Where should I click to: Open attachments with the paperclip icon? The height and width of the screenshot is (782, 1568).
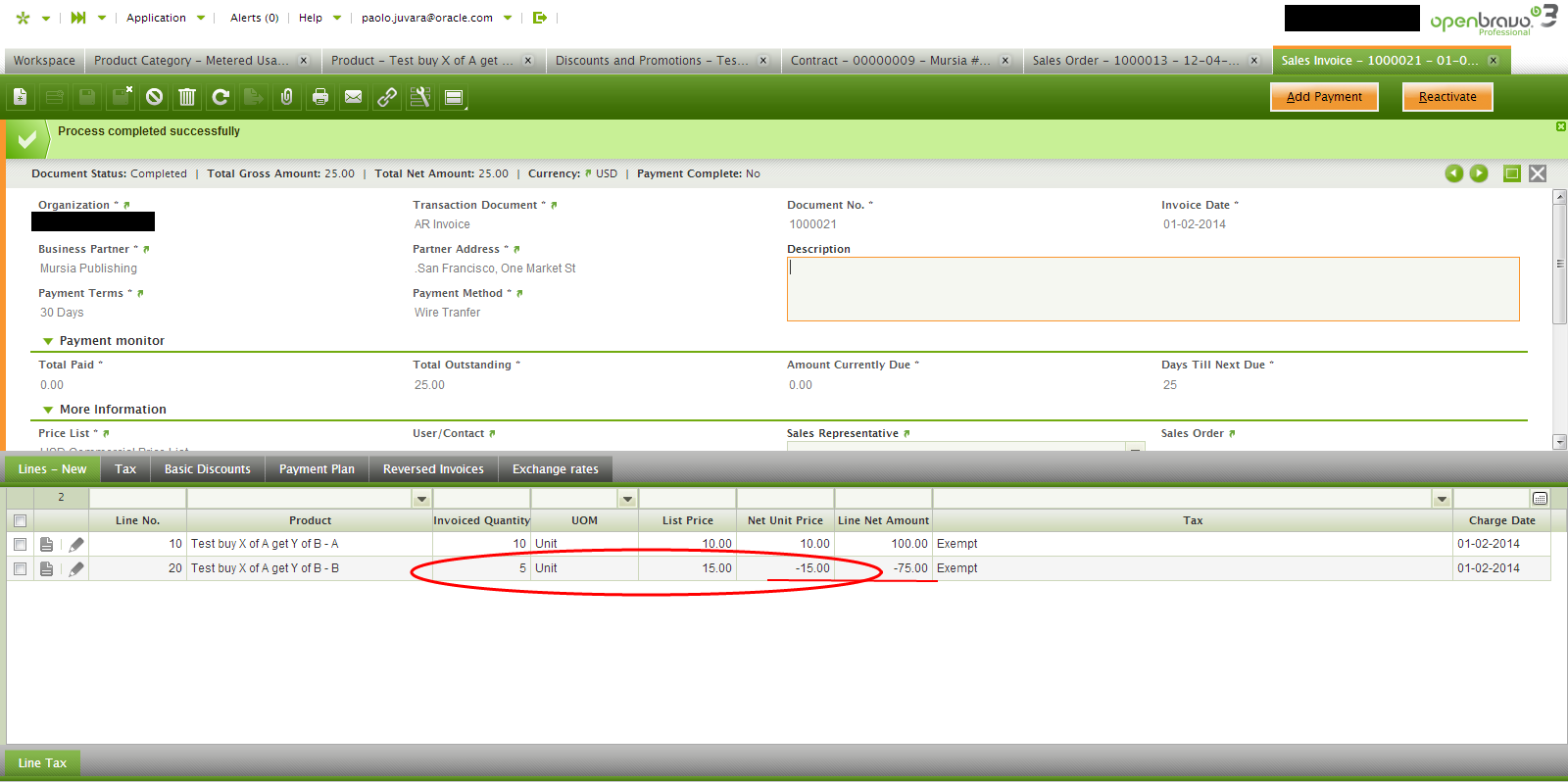[287, 97]
